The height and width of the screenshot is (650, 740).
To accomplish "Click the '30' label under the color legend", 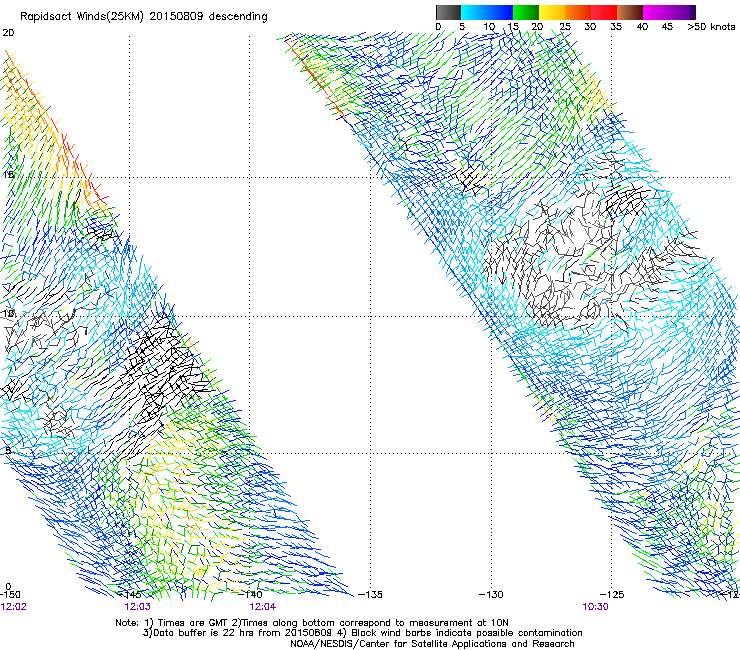I will pyautogui.click(x=590, y=27).
